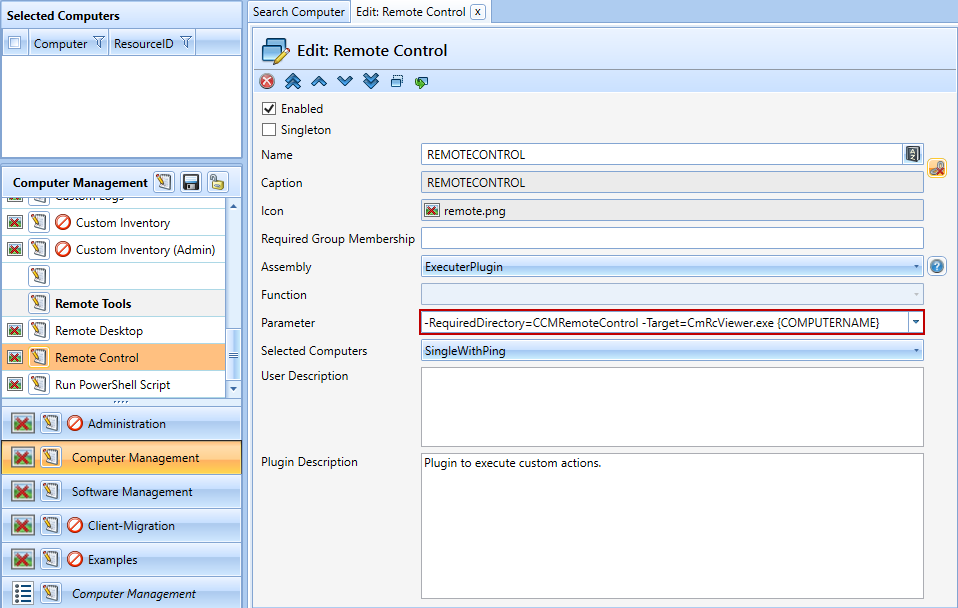Open the Function dropdown
This screenshot has width=958, height=608.
coord(672,295)
